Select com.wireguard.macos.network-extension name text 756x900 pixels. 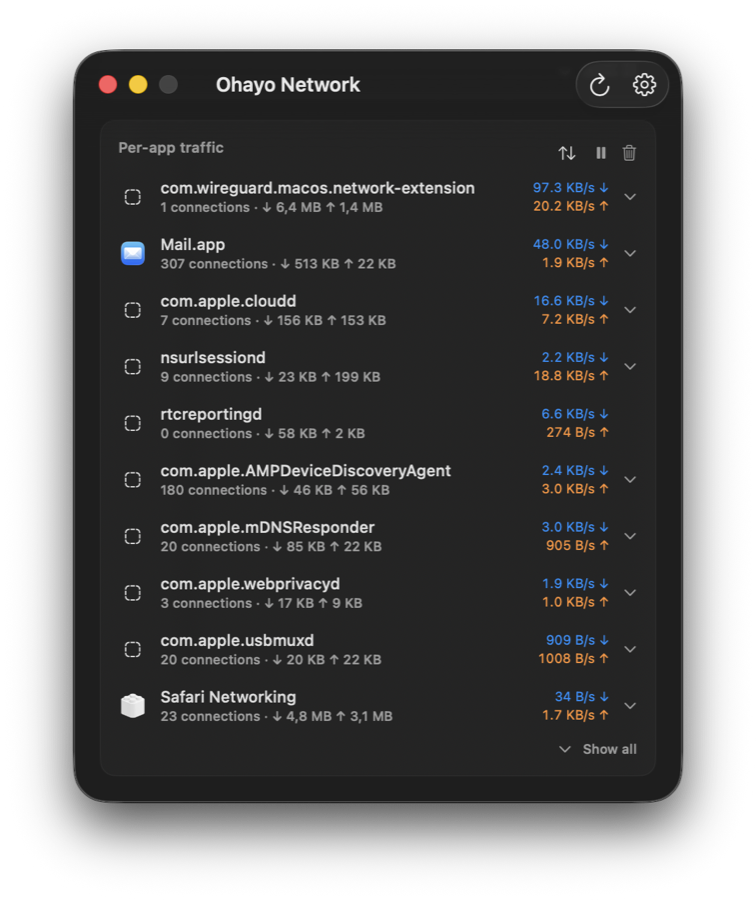[317, 188]
